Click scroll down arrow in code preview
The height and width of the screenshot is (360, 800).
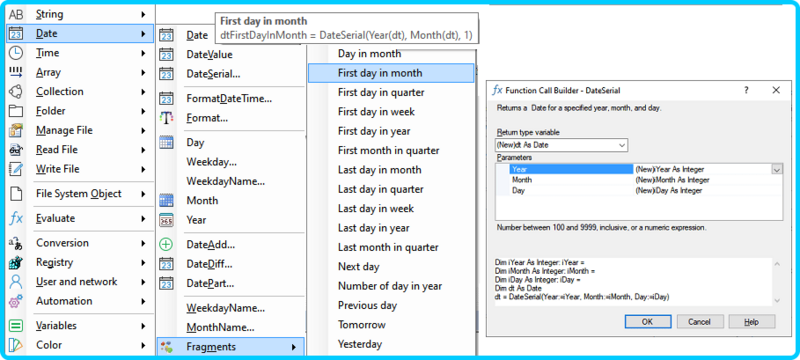tap(777, 301)
